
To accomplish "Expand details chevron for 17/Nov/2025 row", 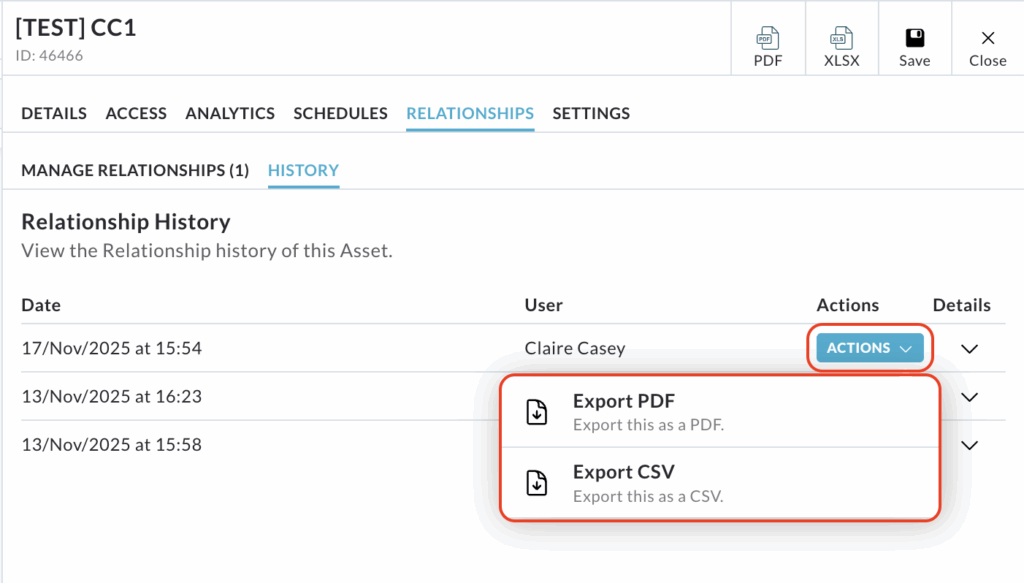I will click(968, 349).
